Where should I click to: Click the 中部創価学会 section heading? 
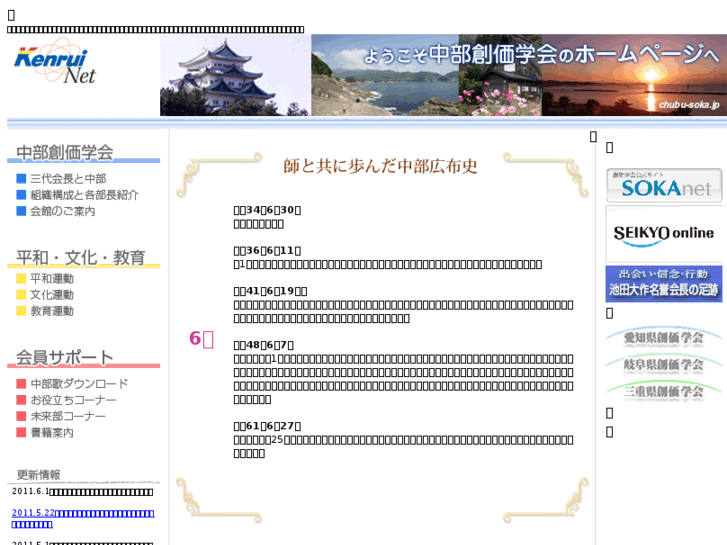pos(65,152)
